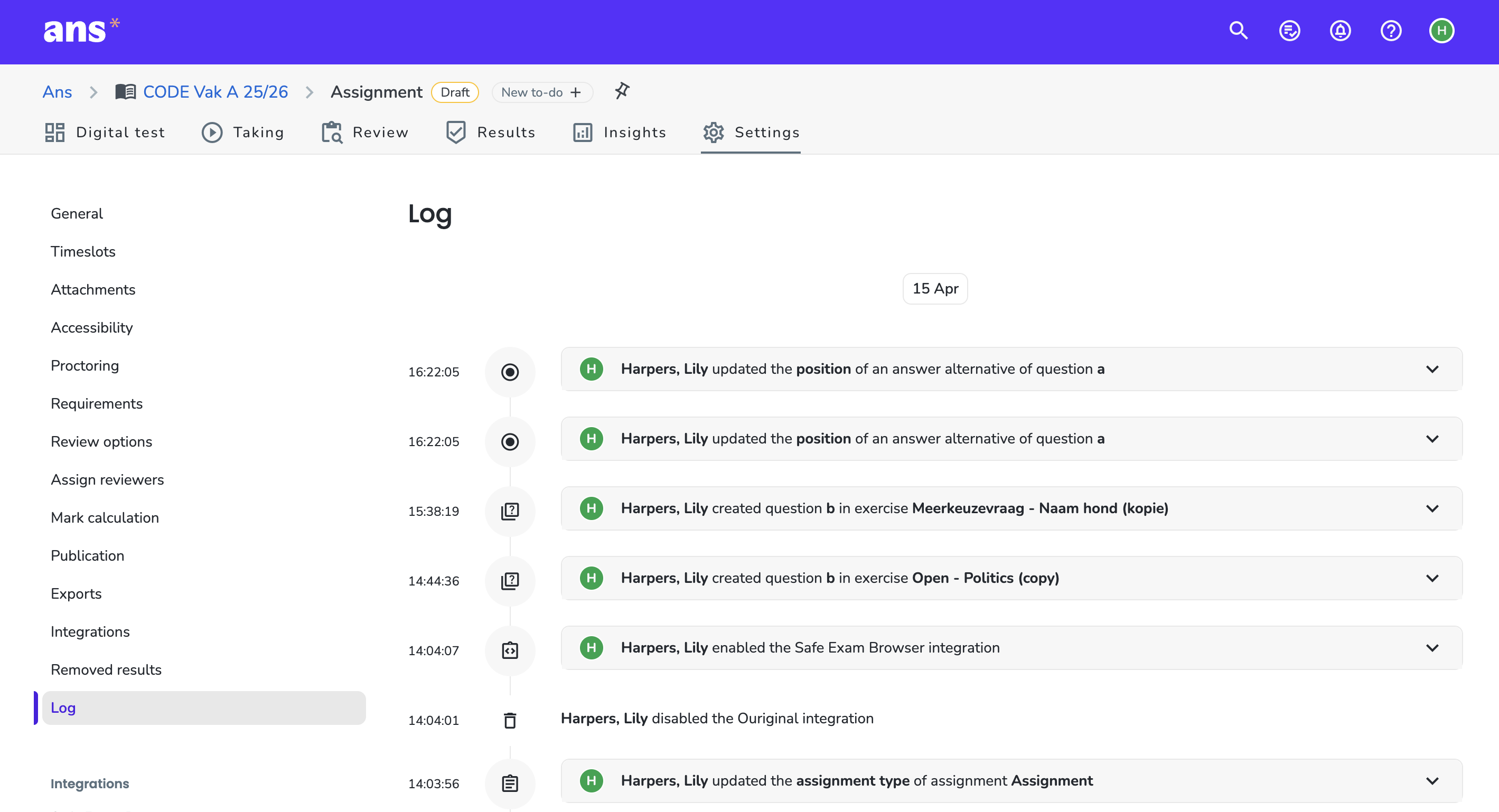Click the clipboard icon at 14:03:56
The height and width of the screenshot is (812, 1499).
[x=510, y=783]
